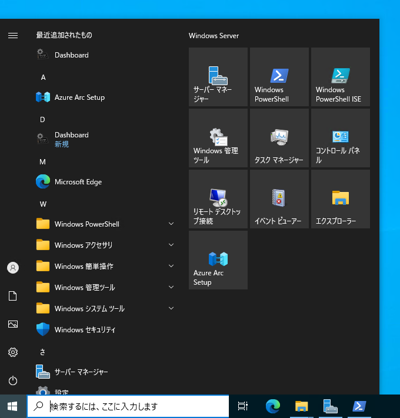Click the letter W group header
400x418 pixels.
(43, 204)
